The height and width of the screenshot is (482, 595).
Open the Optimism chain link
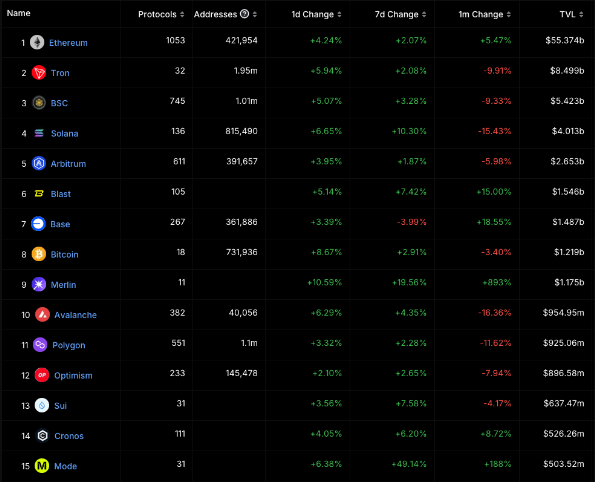point(73,375)
